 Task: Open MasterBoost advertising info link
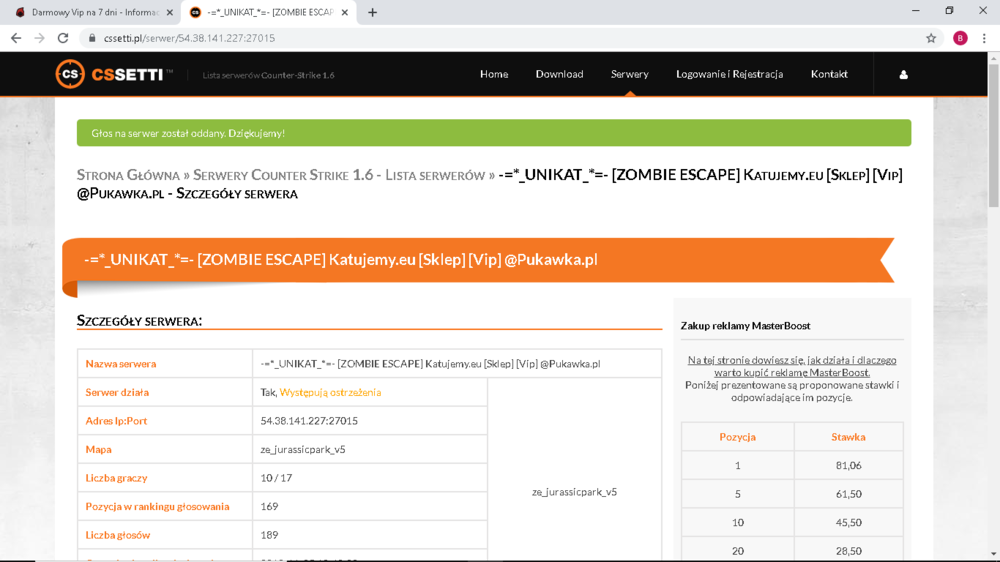(x=792, y=366)
